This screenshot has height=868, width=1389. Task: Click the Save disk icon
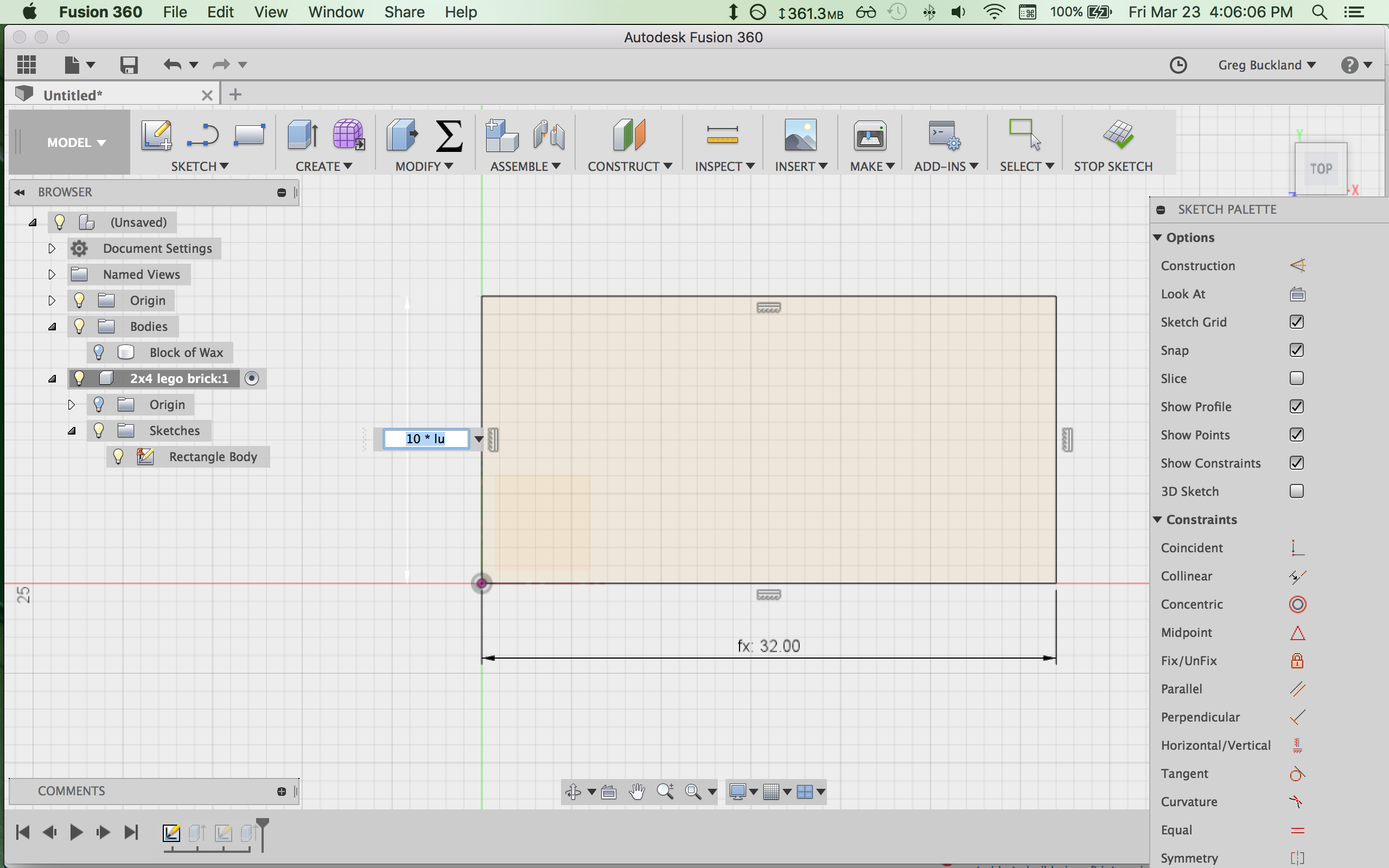pos(129,65)
